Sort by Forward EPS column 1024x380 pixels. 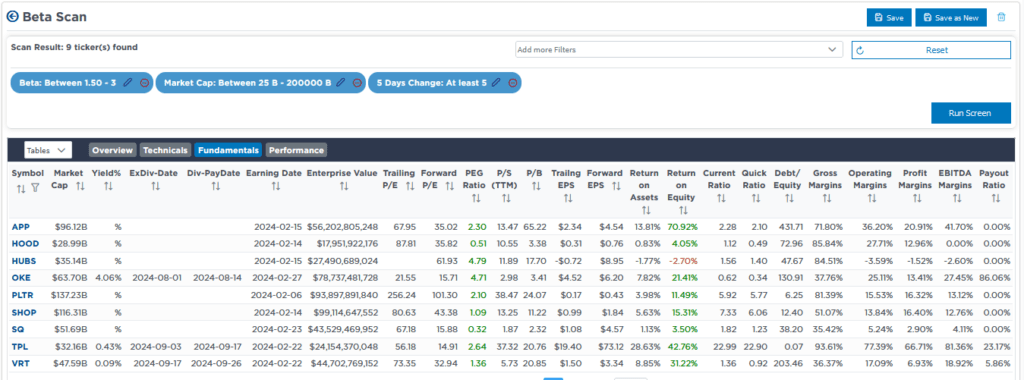click(615, 186)
